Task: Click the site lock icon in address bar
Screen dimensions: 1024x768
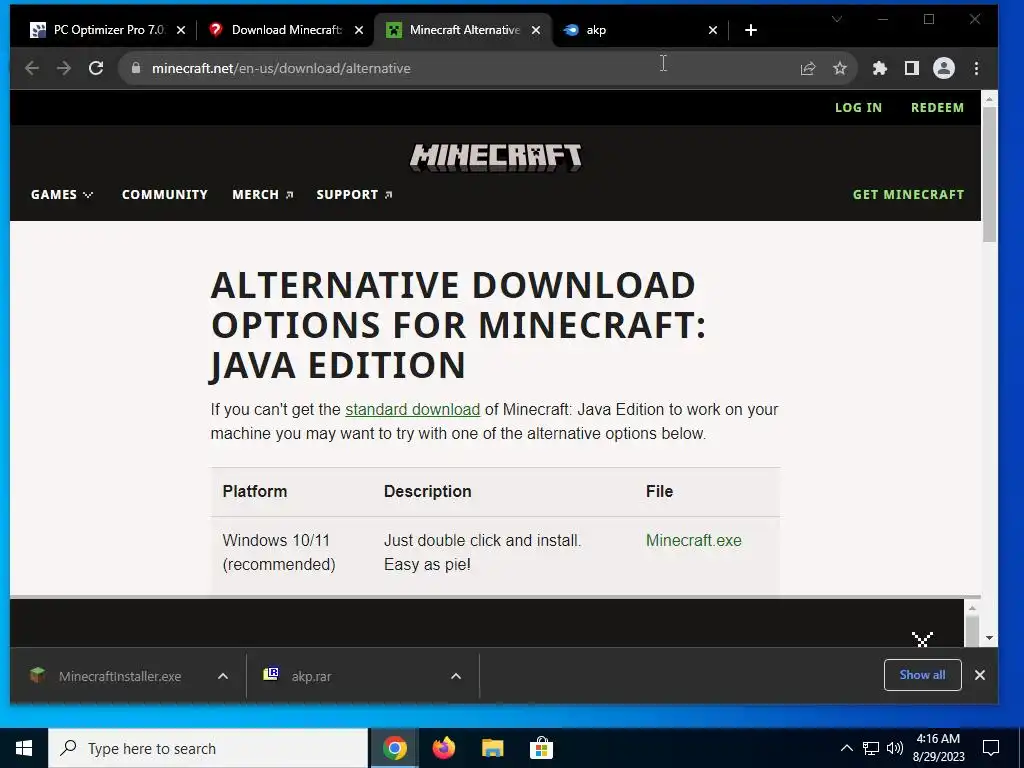Action: [x=136, y=68]
